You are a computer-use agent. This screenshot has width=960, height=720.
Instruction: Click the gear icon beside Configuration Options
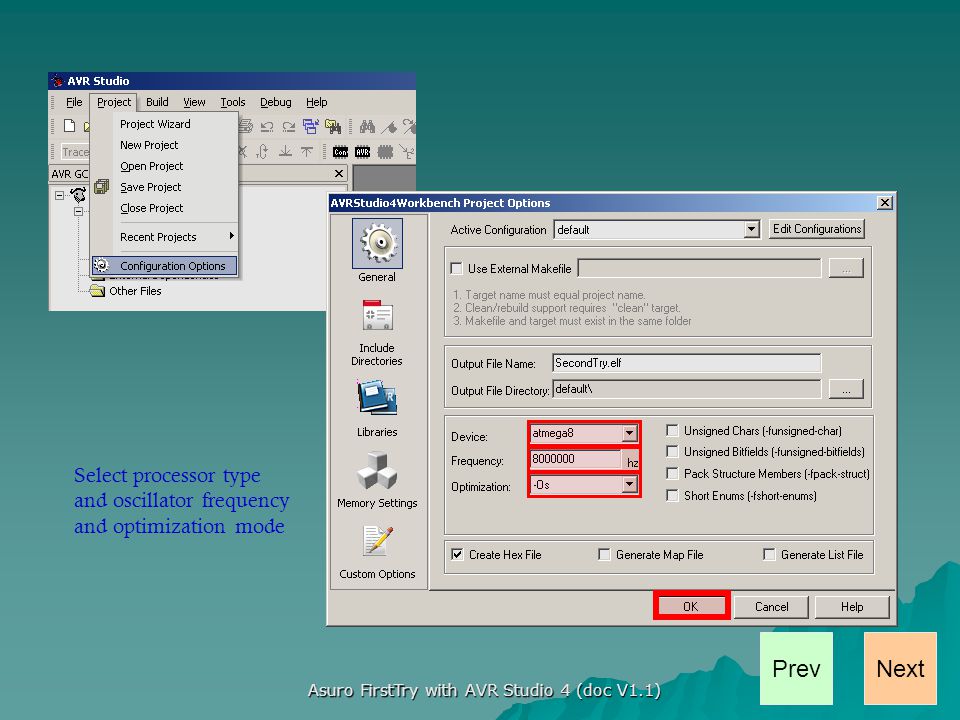102,265
